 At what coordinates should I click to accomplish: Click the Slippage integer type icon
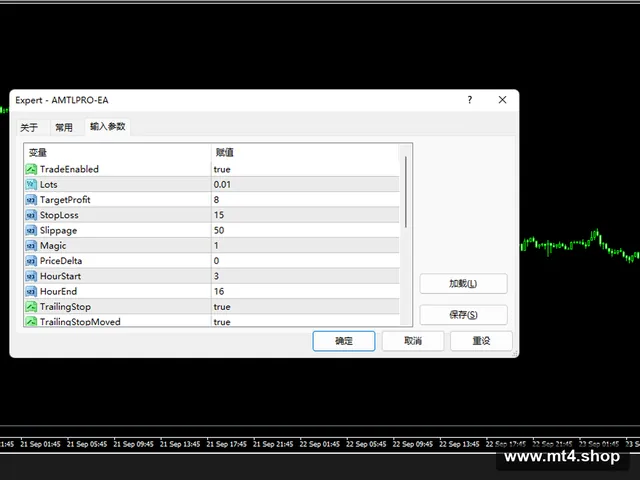(31, 230)
